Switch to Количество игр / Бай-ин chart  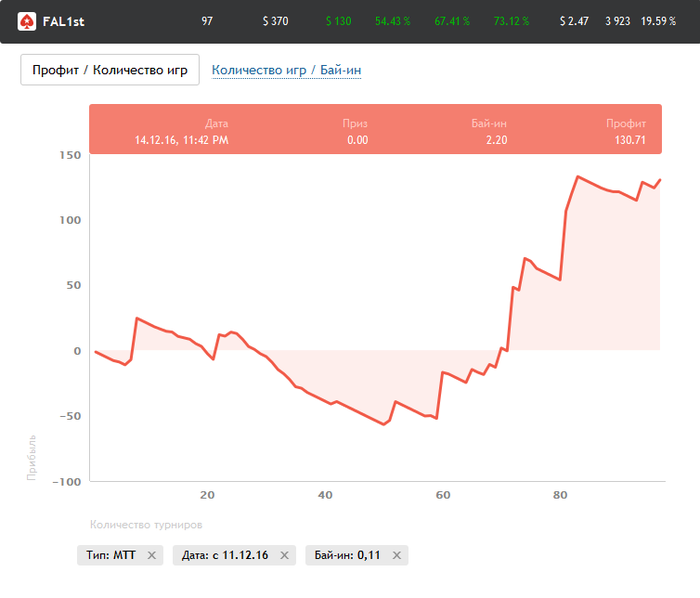tap(286, 70)
